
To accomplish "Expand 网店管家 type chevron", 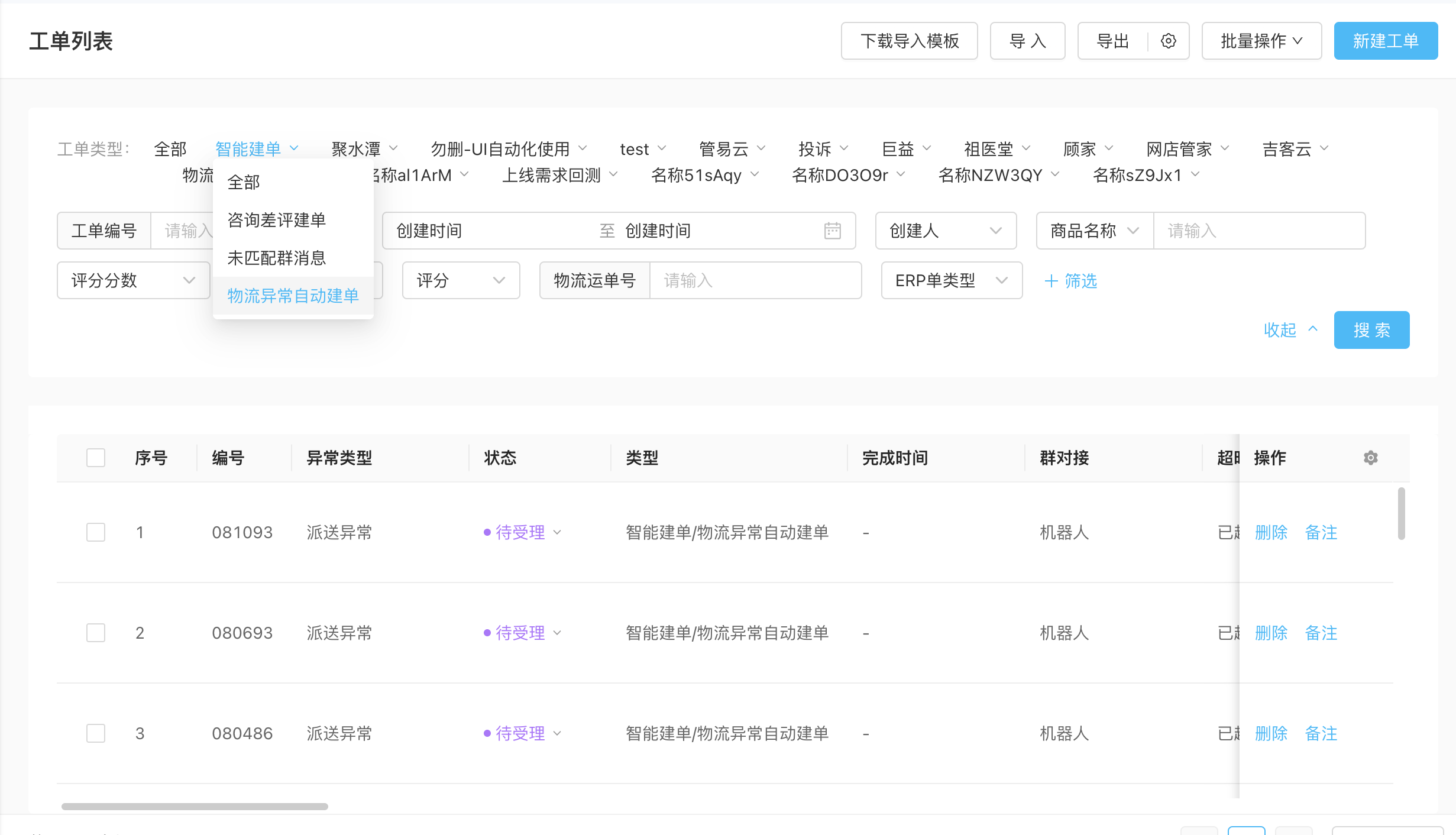I will 1225,148.
